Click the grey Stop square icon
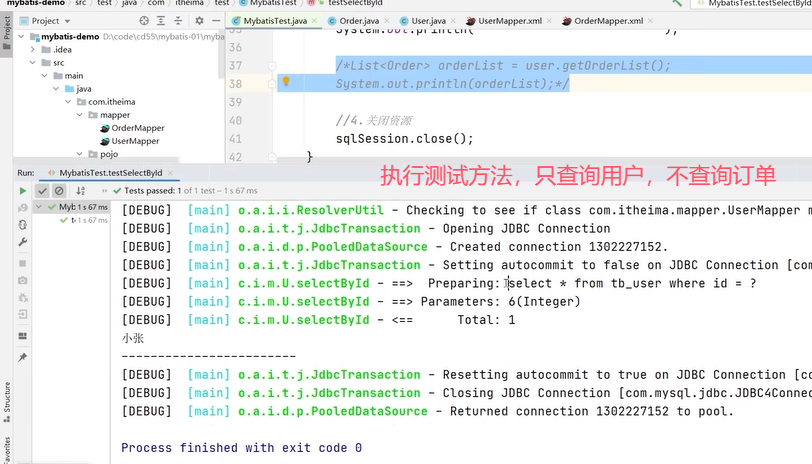 22,263
